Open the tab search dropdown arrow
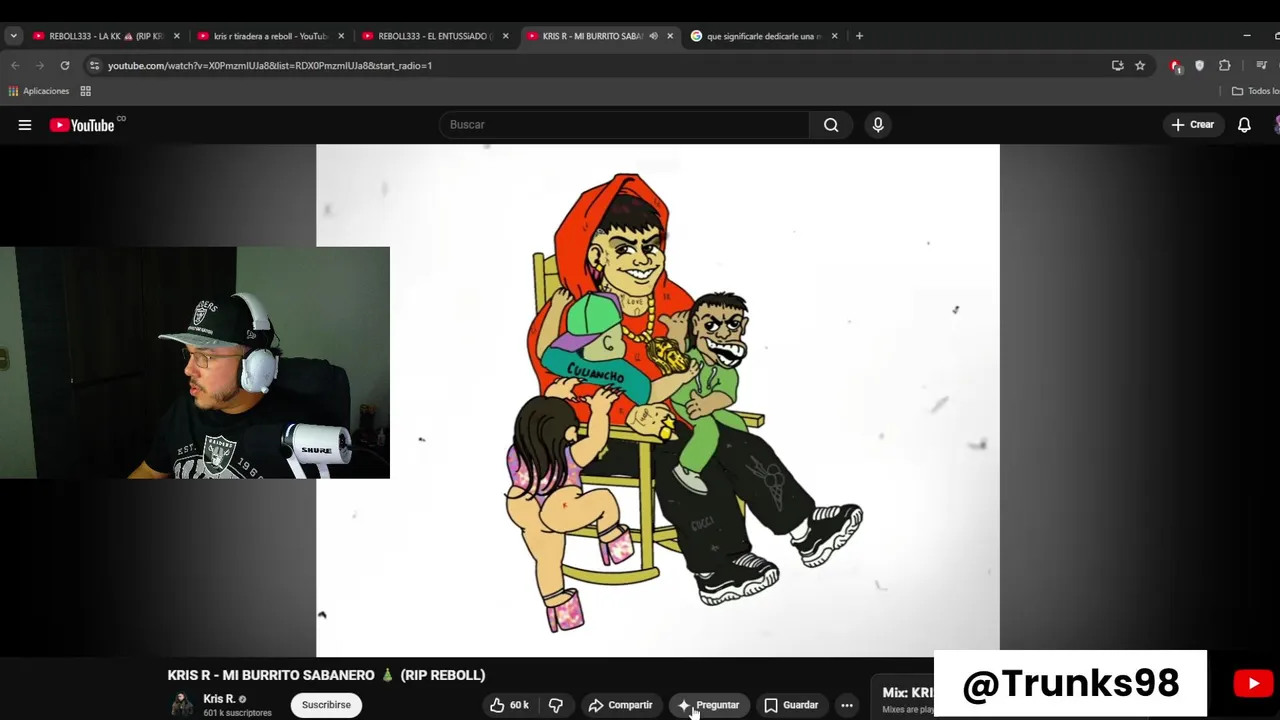This screenshot has width=1280, height=720. click(x=13, y=36)
